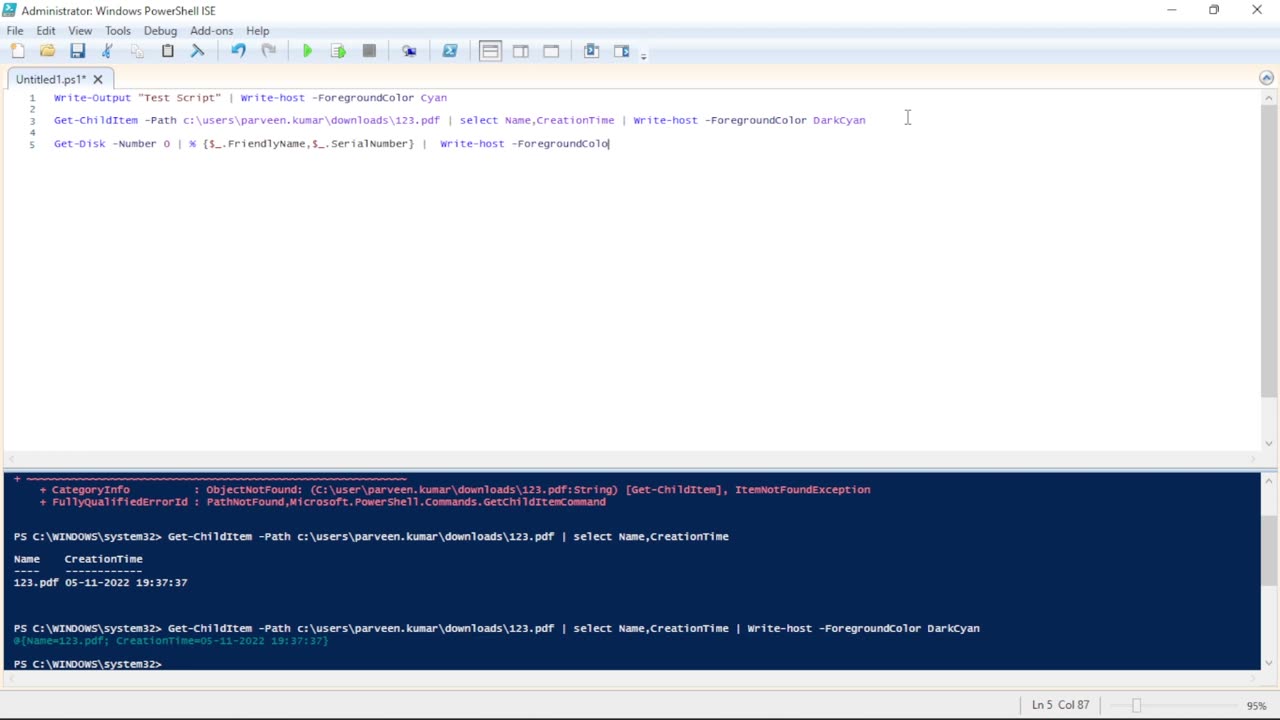Clear the console pane icon

coord(197,51)
